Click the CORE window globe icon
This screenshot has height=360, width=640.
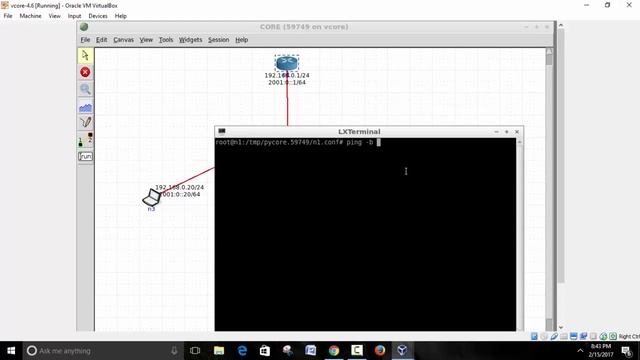click(x=84, y=27)
